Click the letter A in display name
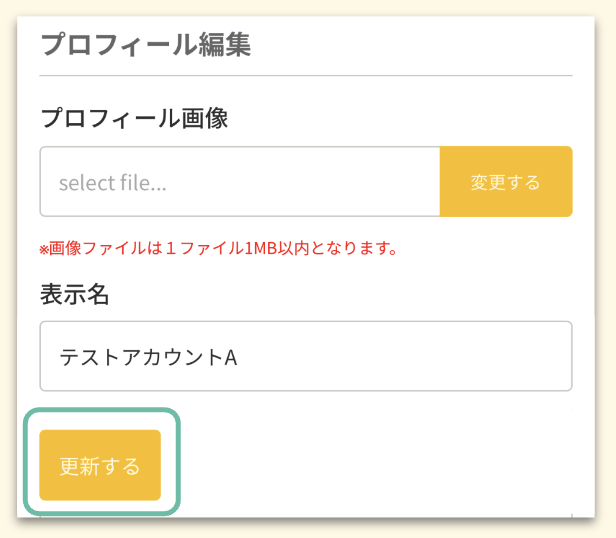The height and width of the screenshot is (538, 616). [x=230, y=357]
